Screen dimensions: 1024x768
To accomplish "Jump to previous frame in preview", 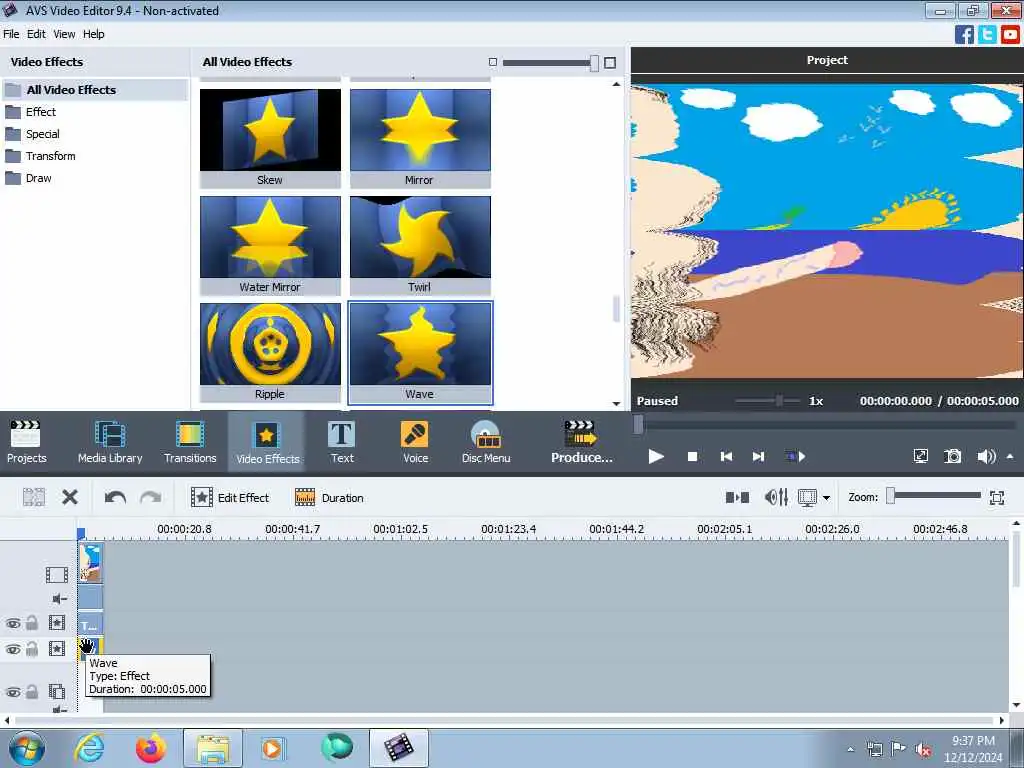I will [726, 456].
